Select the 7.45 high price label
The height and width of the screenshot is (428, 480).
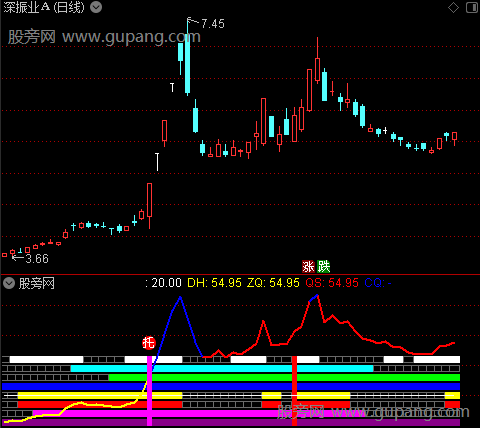(213, 24)
